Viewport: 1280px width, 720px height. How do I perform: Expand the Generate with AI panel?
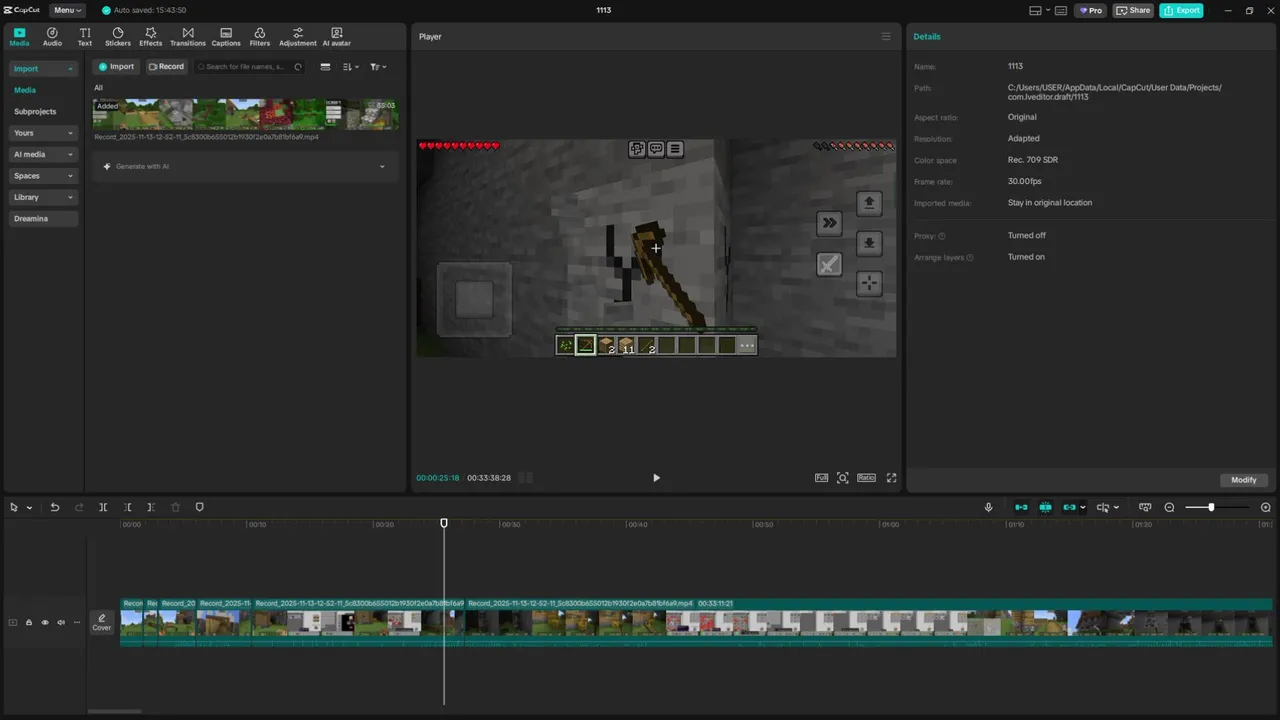point(382,166)
